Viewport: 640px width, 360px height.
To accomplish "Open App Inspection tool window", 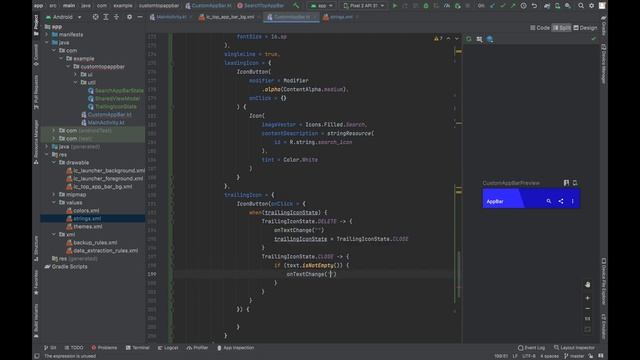I will (236, 348).
